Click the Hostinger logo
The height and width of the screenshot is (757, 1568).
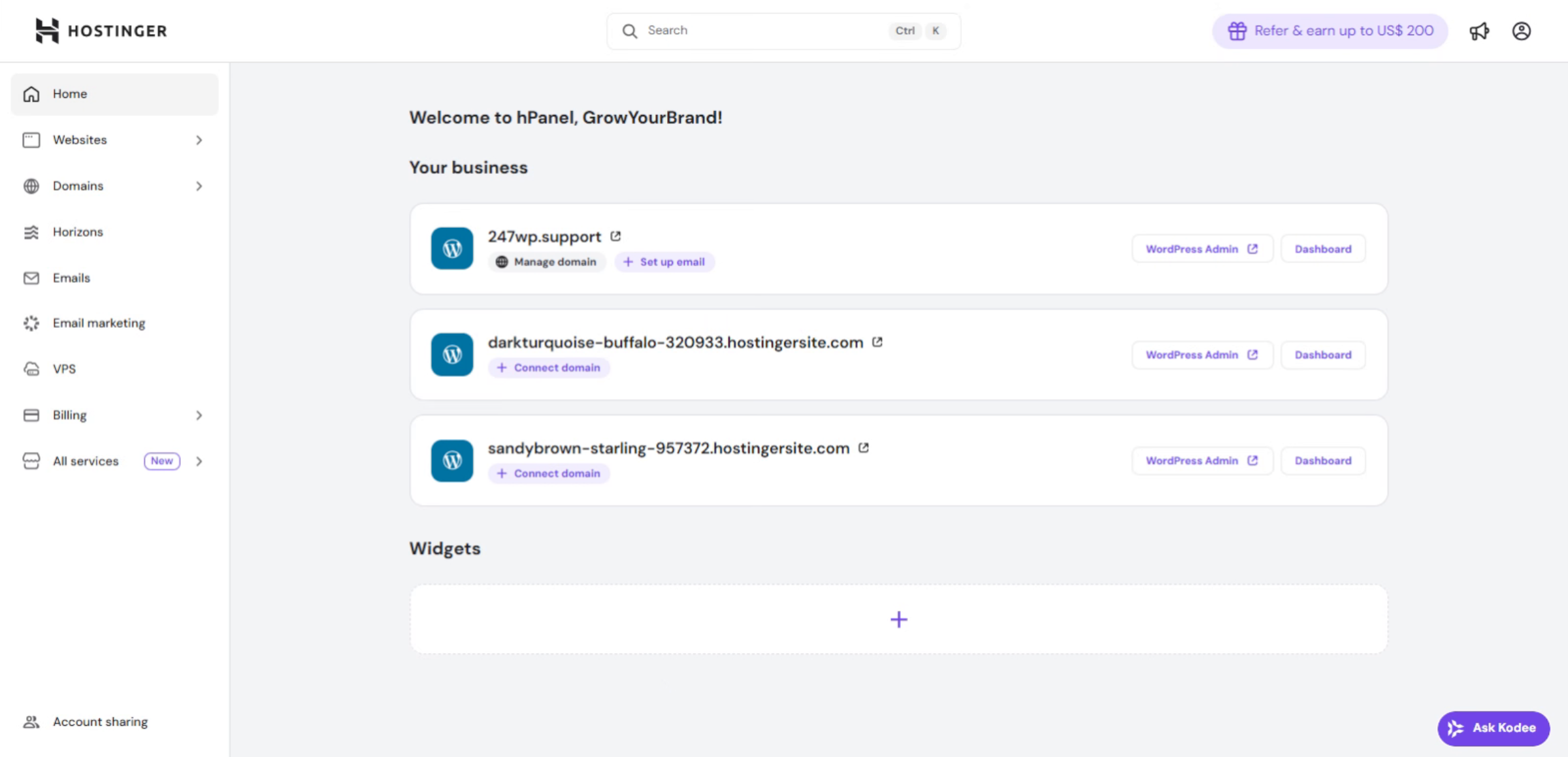tap(101, 31)
